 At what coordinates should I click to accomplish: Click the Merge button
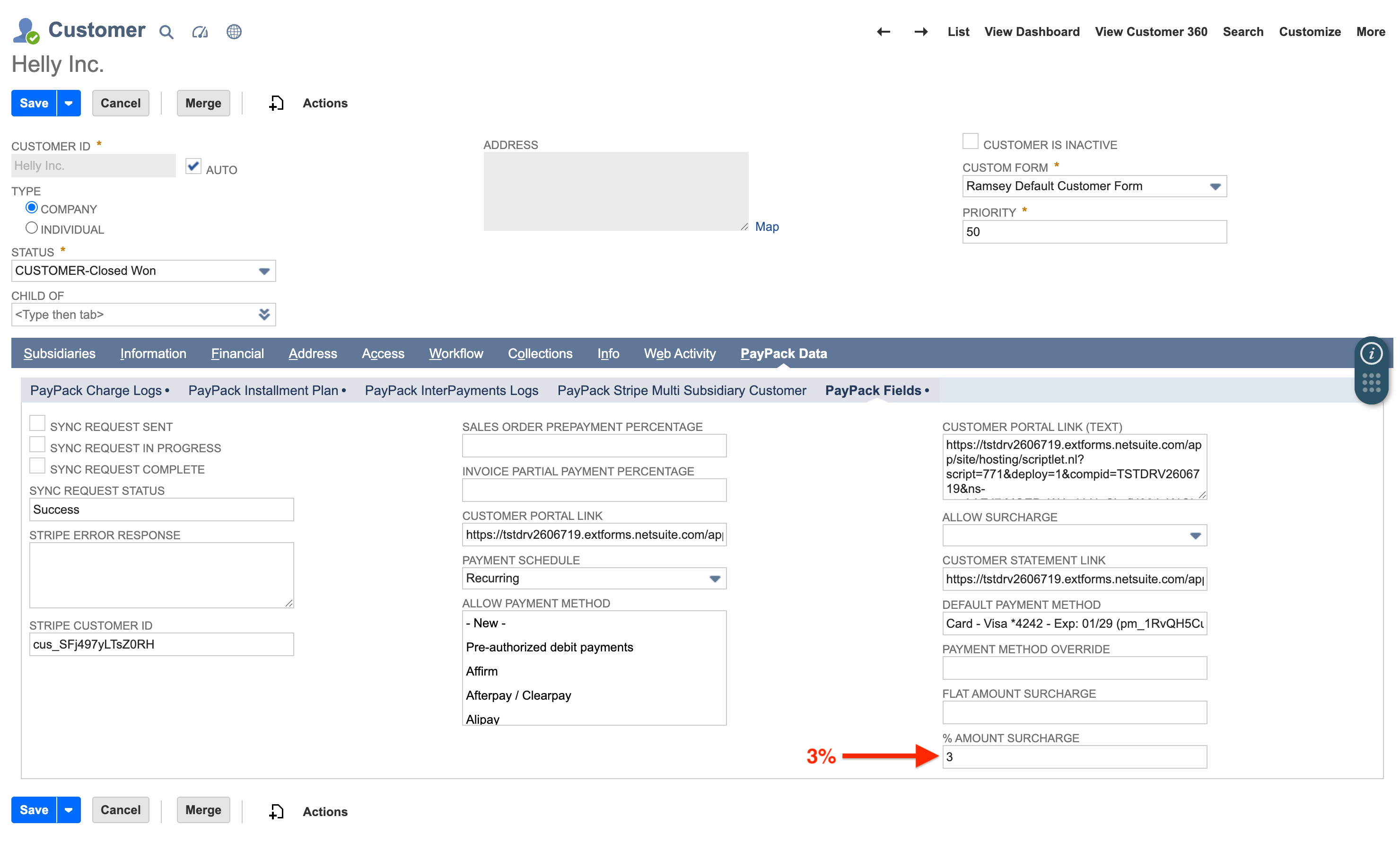[203, 103]
